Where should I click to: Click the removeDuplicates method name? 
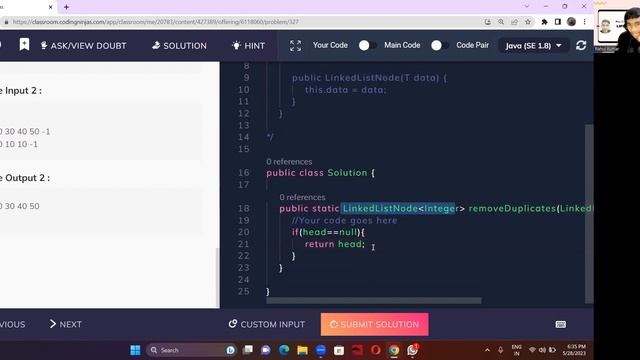coord(512,209)
